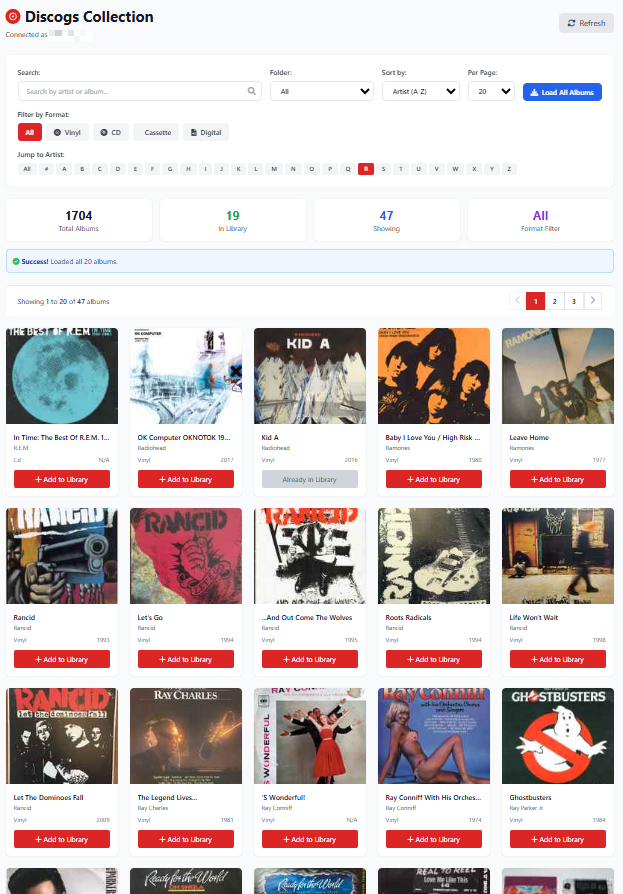This screenshot has height=894, width=623.
Task: Jump to artists starting with Q
Action: [x=348, y=169]
